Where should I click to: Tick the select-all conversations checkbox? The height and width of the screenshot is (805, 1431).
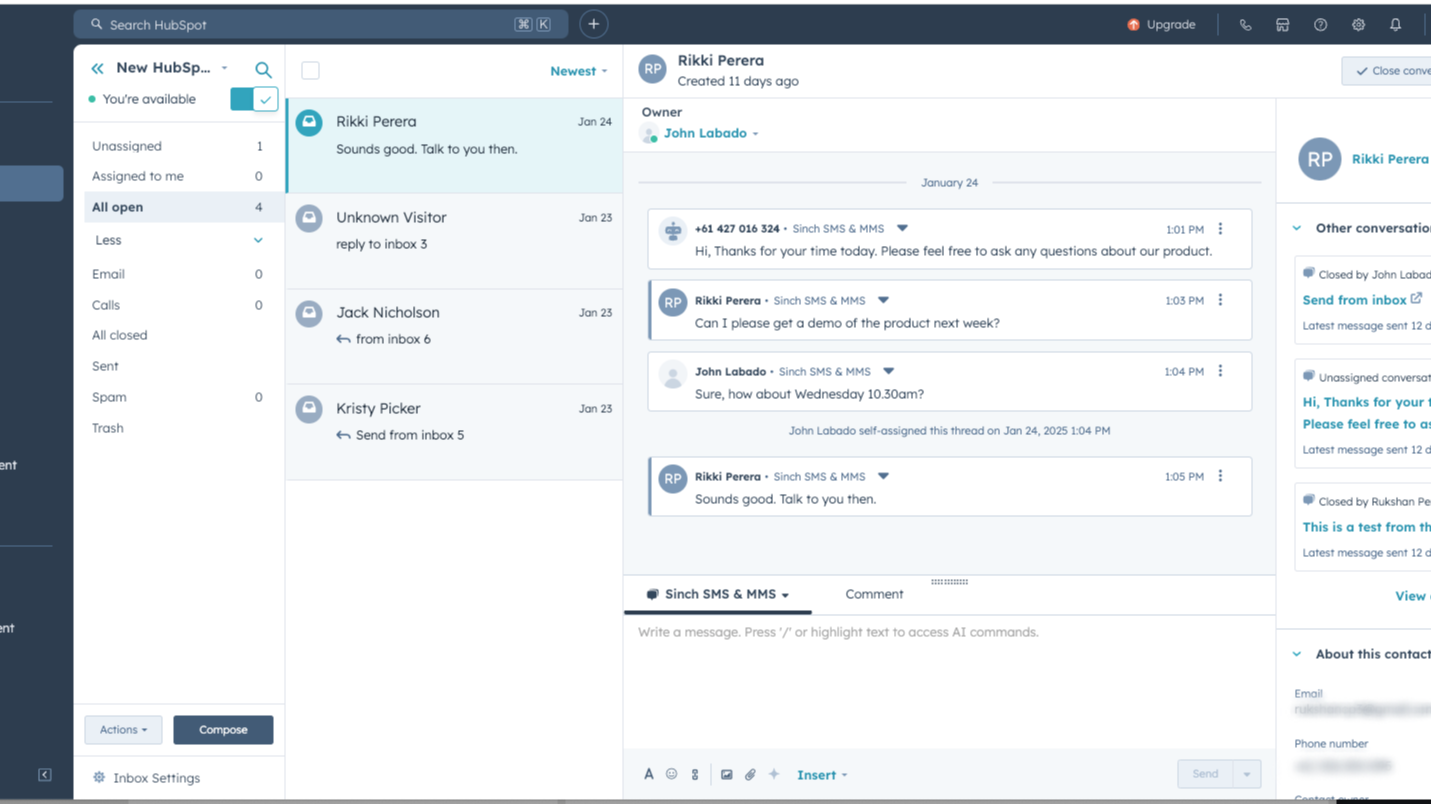tap(310, 71)
